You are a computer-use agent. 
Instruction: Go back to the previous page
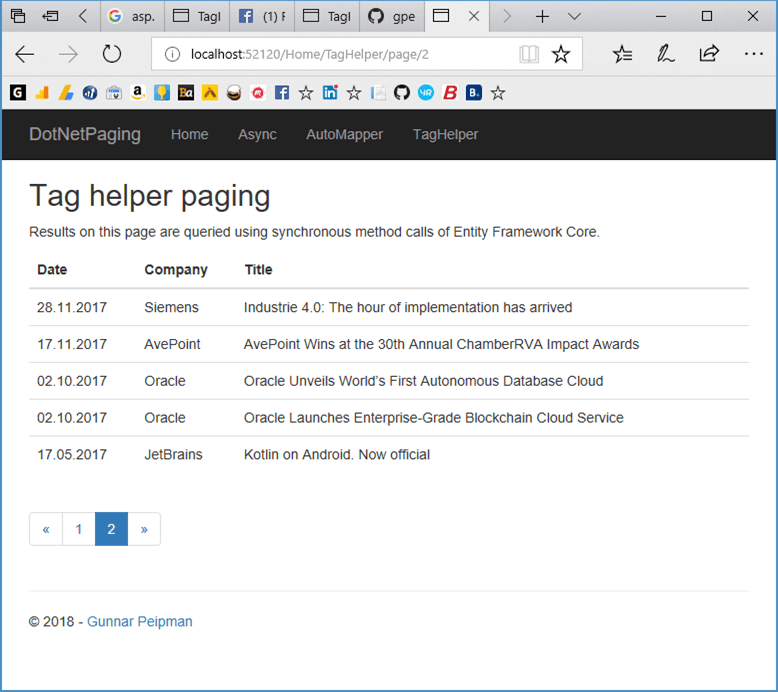click(25, 54)
